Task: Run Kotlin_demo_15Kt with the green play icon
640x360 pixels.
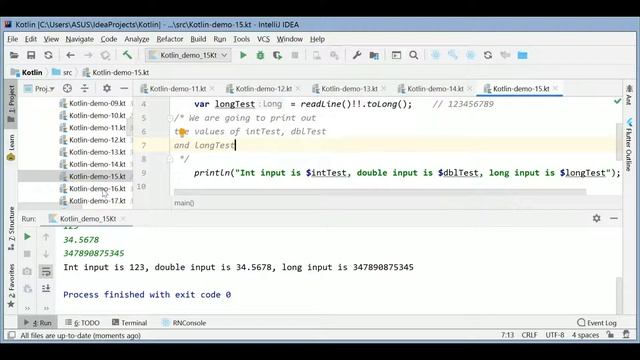Action: click(243, 55)
